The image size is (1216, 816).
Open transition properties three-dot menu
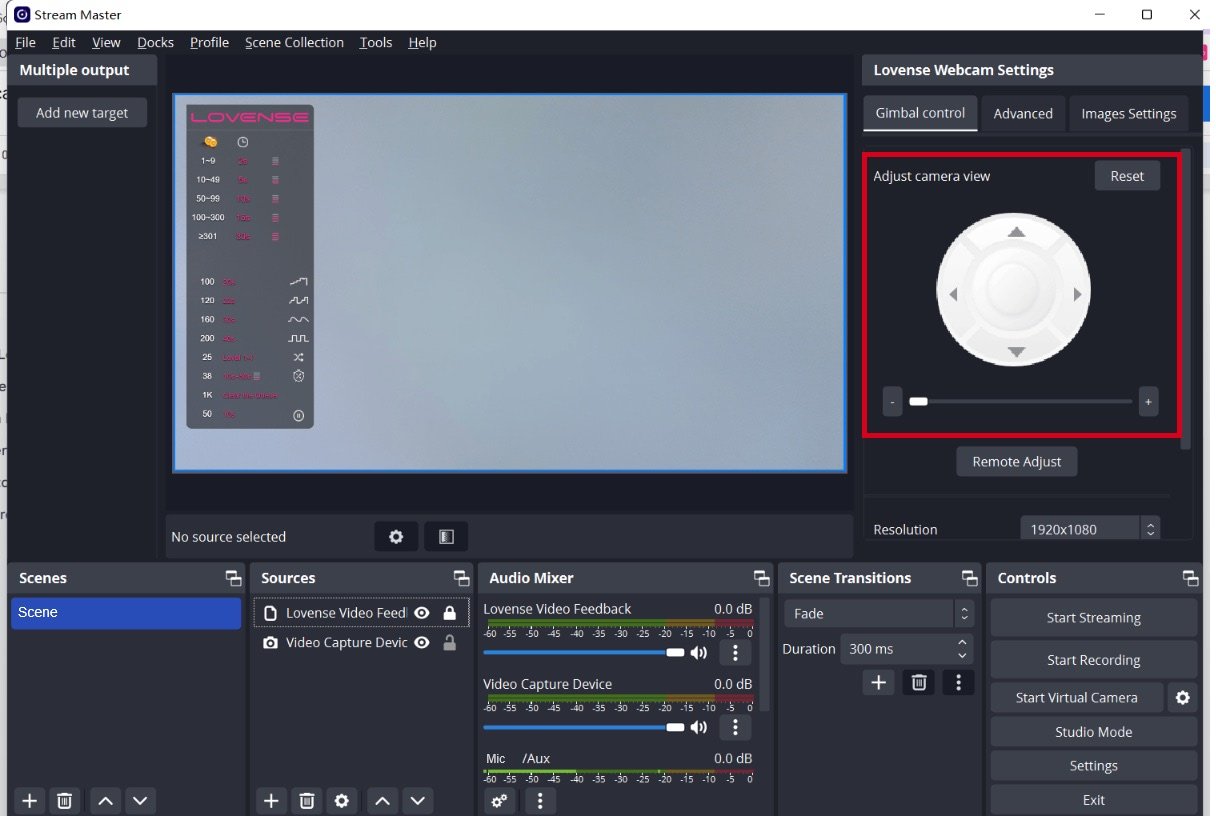[x=958, y=682]
